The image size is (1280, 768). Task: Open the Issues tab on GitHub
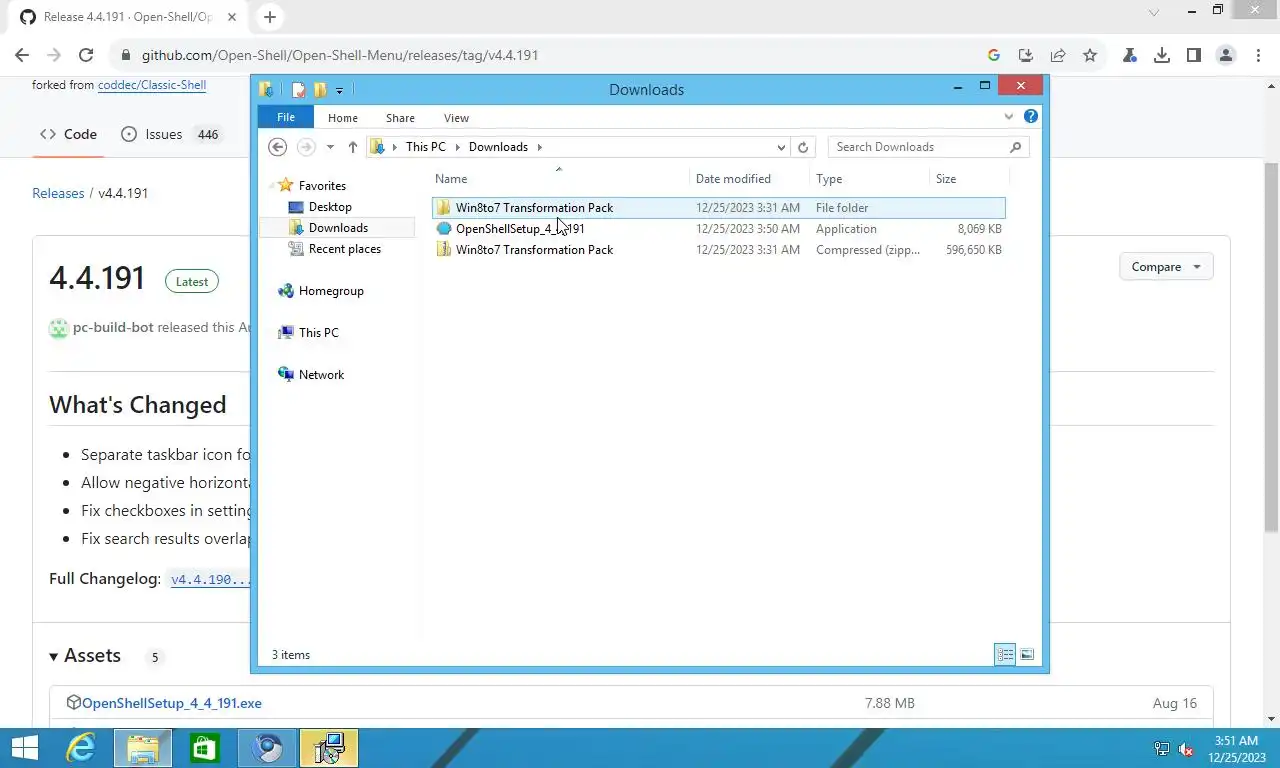point(170,134)
